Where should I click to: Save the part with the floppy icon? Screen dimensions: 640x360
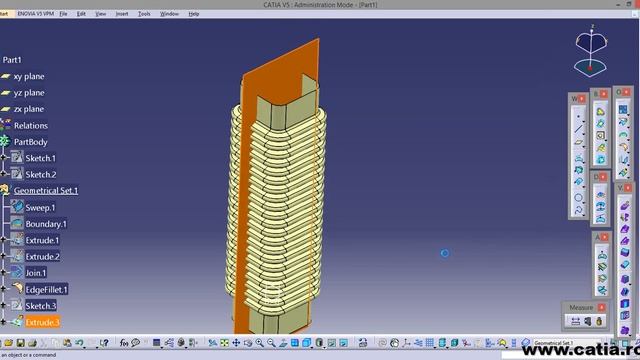coord(20,343)
